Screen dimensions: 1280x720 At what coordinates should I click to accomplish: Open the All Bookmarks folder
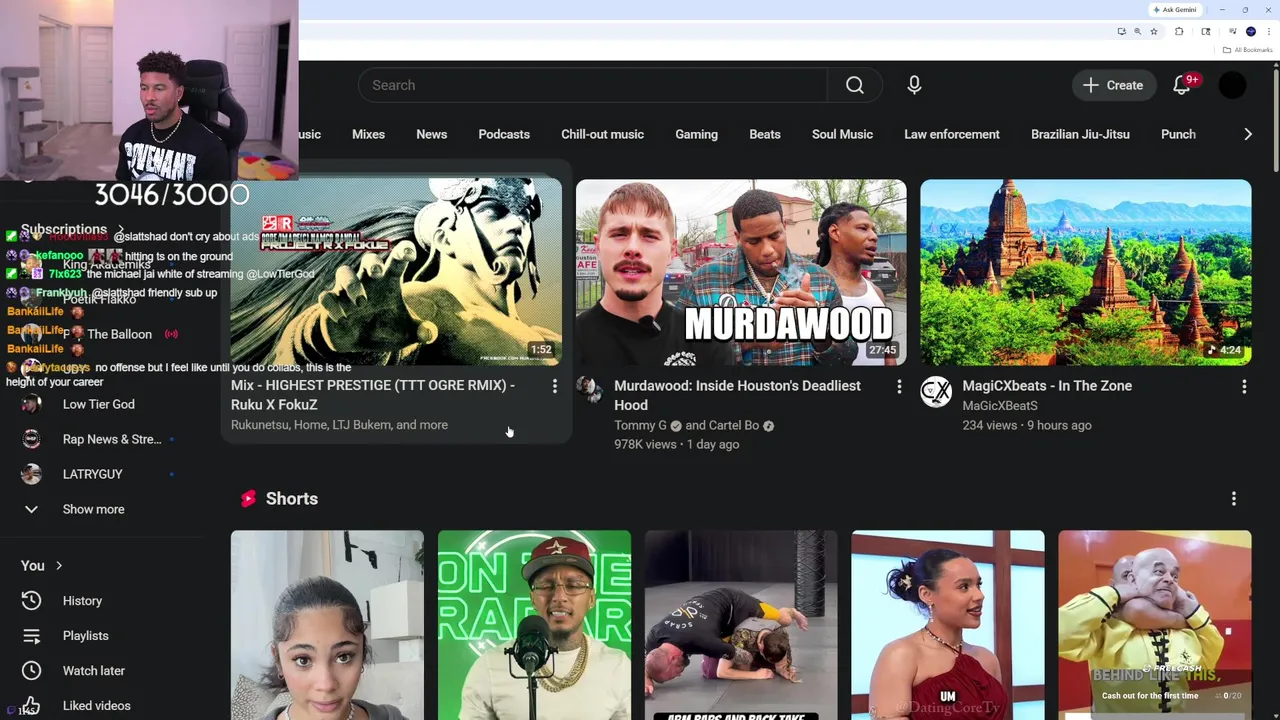pyautogui.click(x=1247, y=50)
